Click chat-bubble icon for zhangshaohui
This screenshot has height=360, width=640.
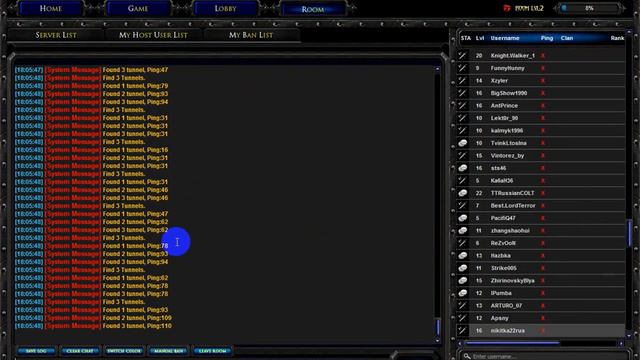462,231
